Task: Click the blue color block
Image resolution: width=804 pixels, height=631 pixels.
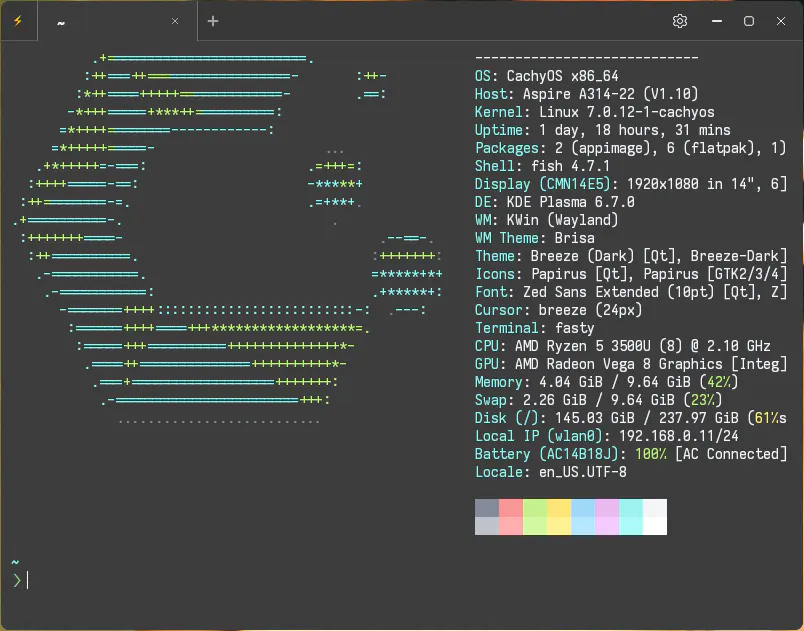Action: point(583,517)
